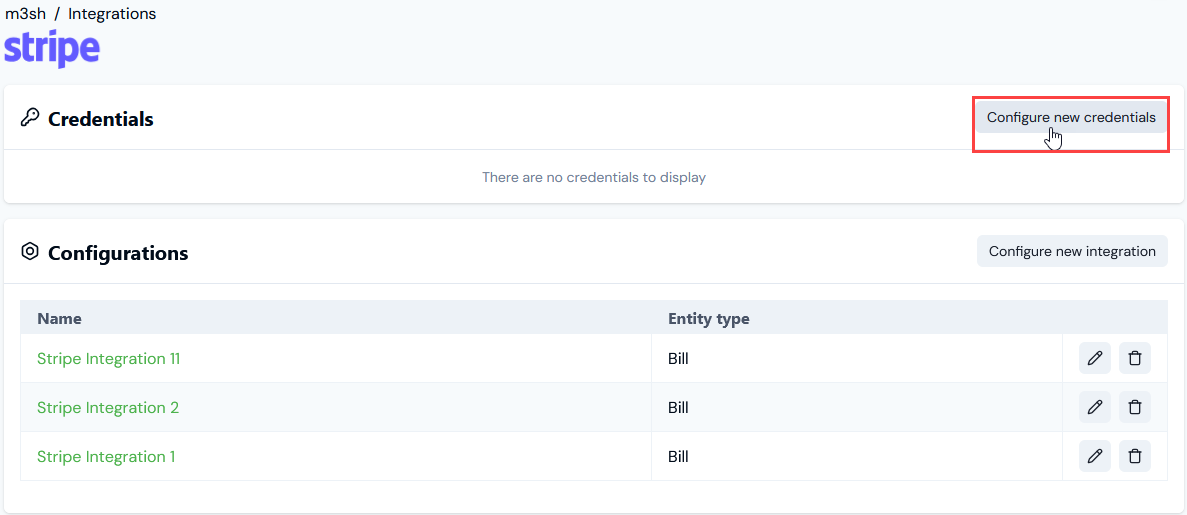Edit Stripe Integration 1 with pencil icon
Screen dimensions: 1187x515
(1095, 456)
